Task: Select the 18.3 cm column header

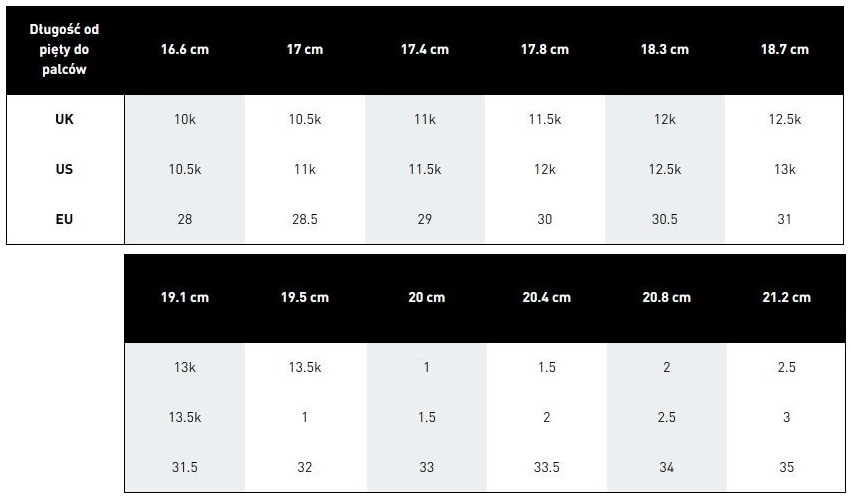Action: (664, 50)
